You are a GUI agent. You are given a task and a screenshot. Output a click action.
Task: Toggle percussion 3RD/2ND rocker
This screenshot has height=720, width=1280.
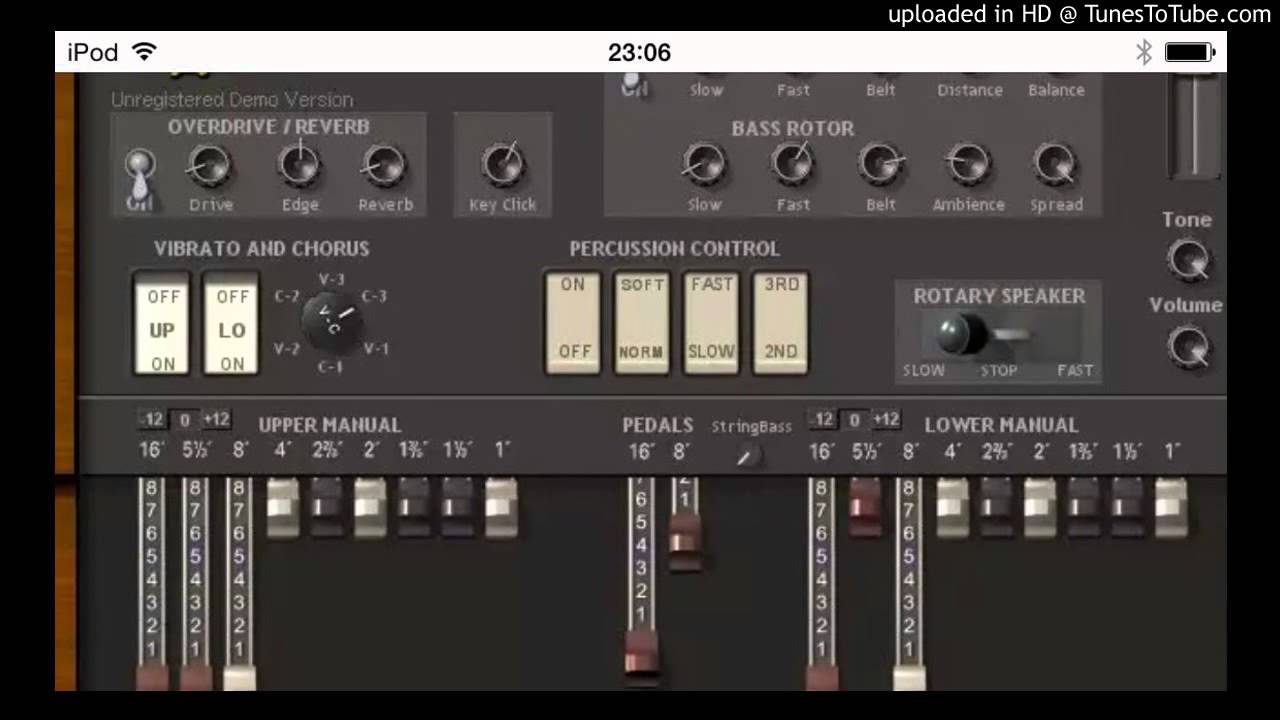(780, 321)
